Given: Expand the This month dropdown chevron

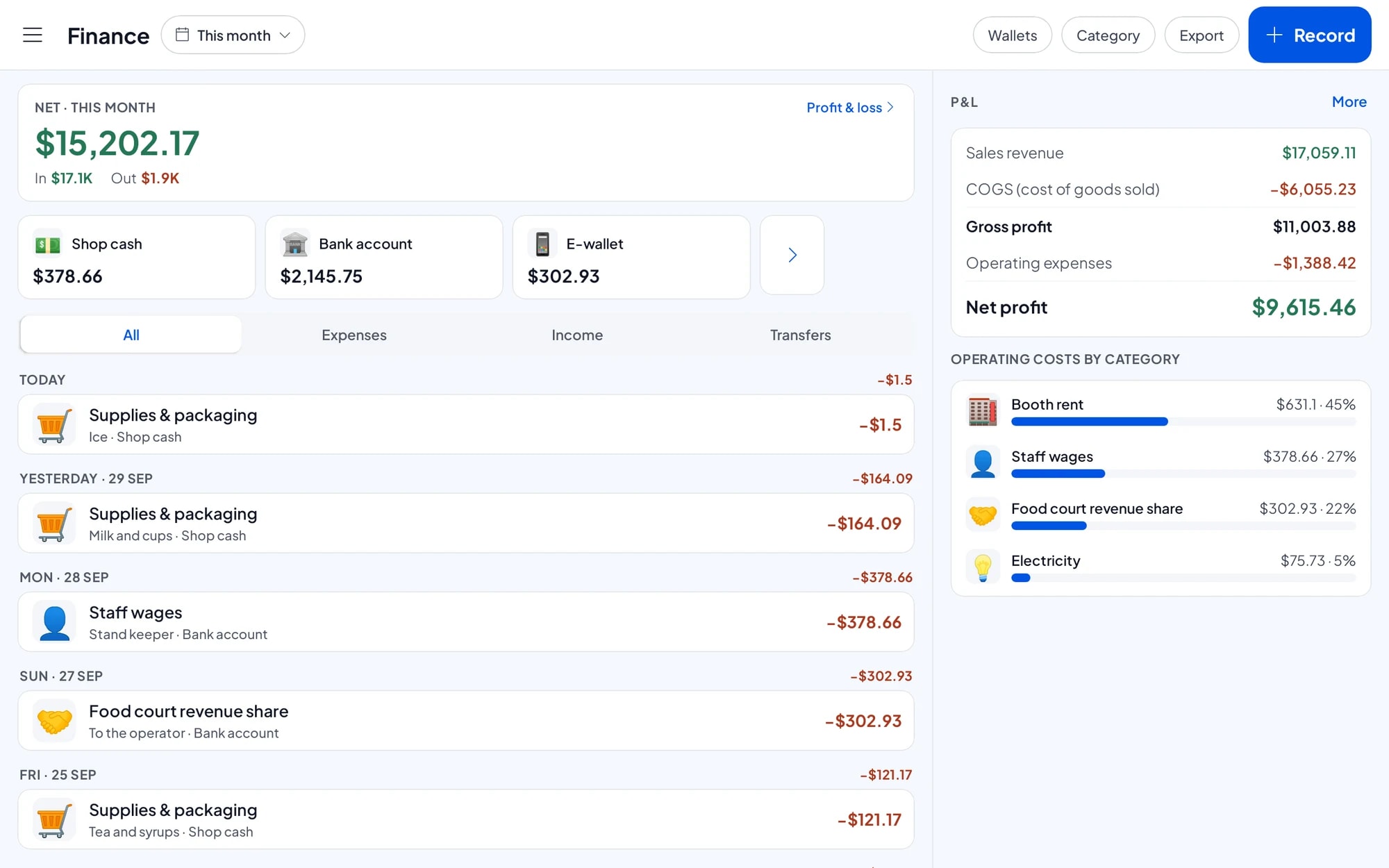Looking at the screenshot, I should tap(285, 35).
